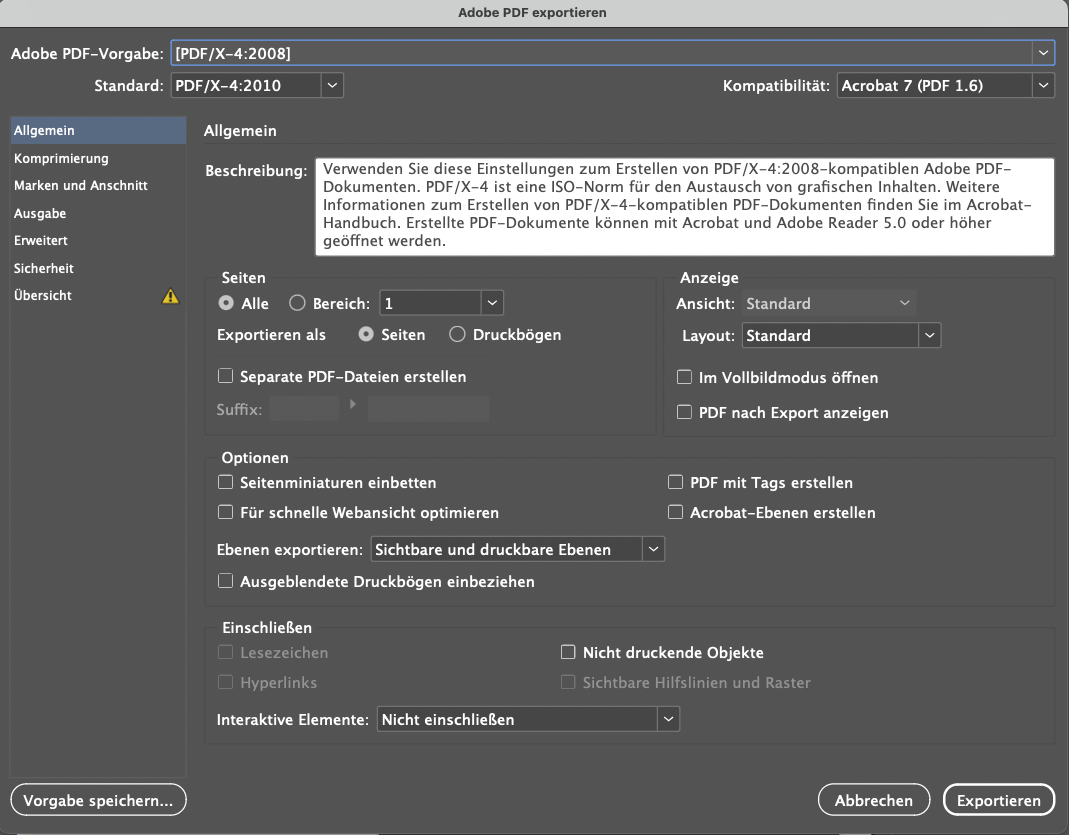Check PDF mit Tags erstellen

676,483
